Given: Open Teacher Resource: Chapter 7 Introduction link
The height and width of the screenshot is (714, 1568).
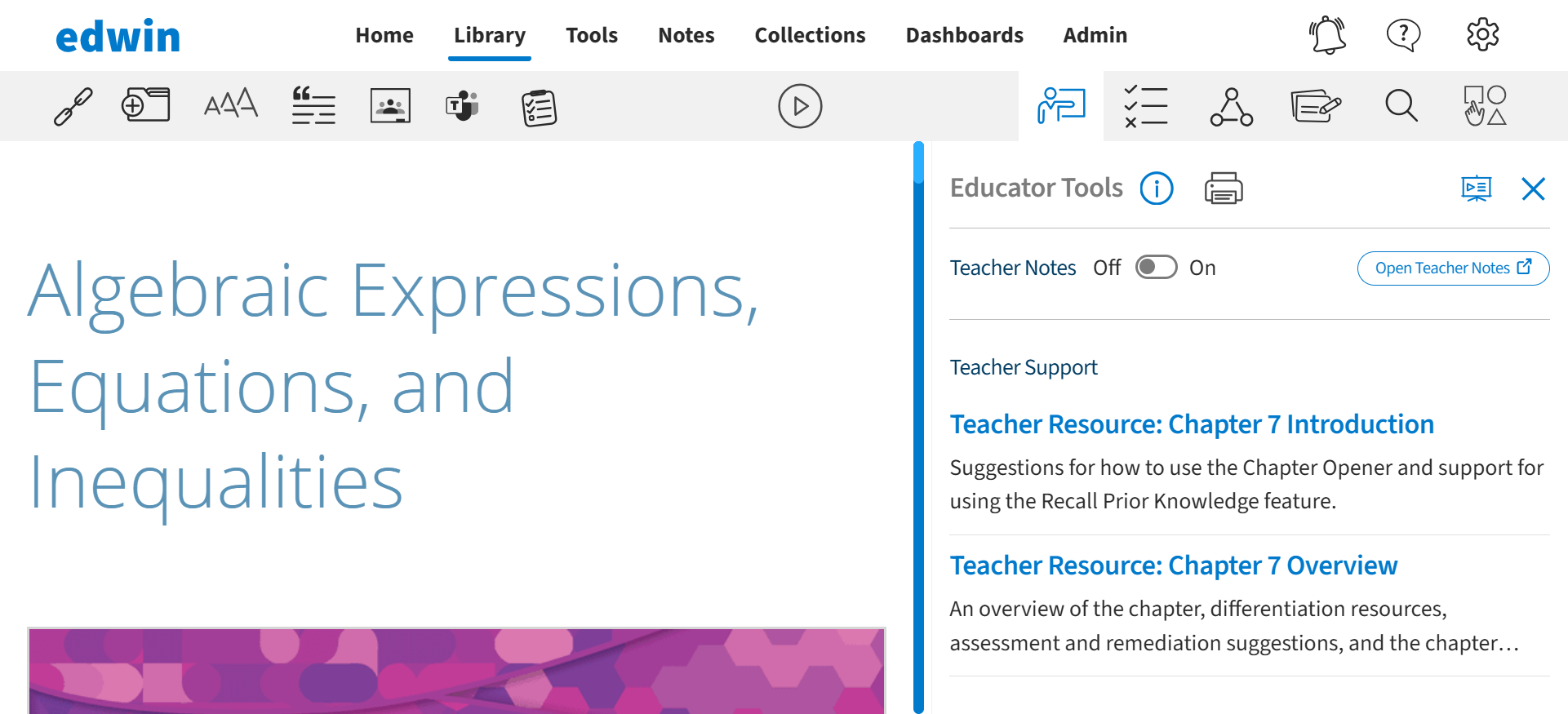Looking at the screenshot, I should point(1192,424).
